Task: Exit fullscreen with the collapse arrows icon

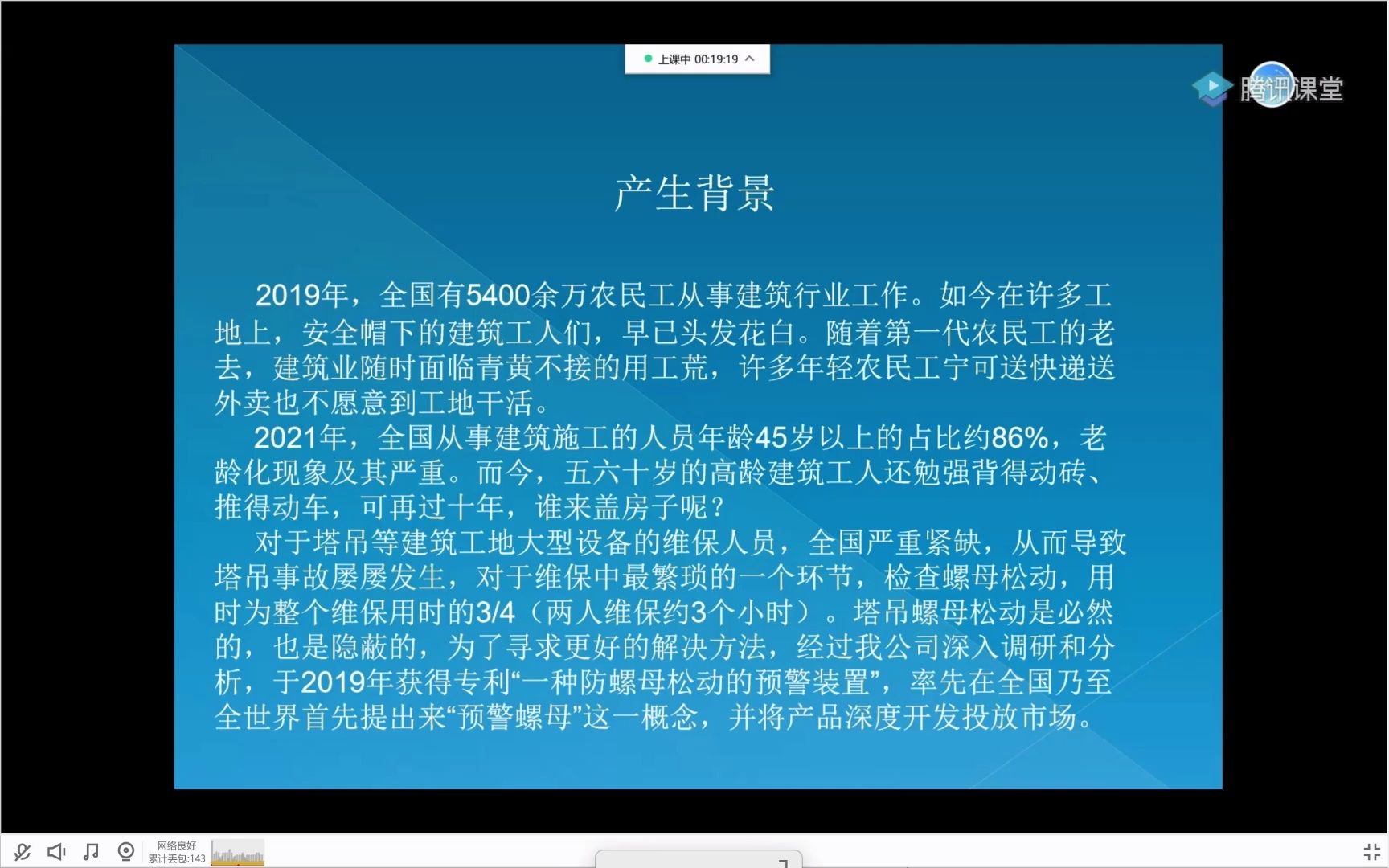Action: tap(1371, 852)
